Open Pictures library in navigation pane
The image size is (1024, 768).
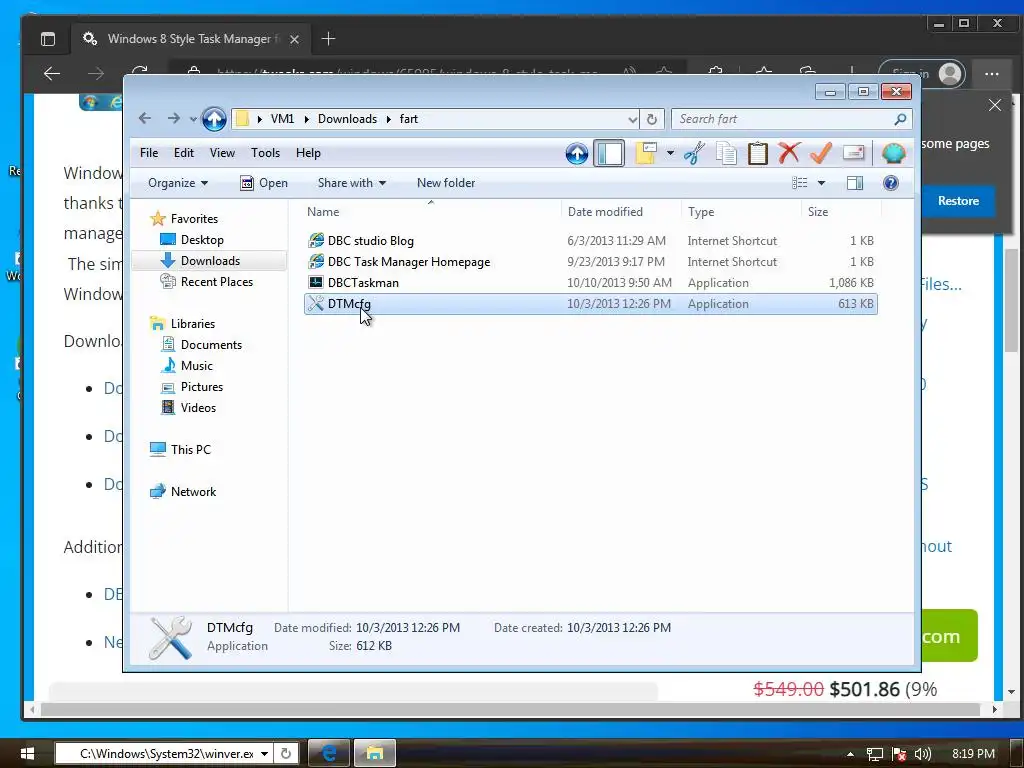click(x=192, y=387)
